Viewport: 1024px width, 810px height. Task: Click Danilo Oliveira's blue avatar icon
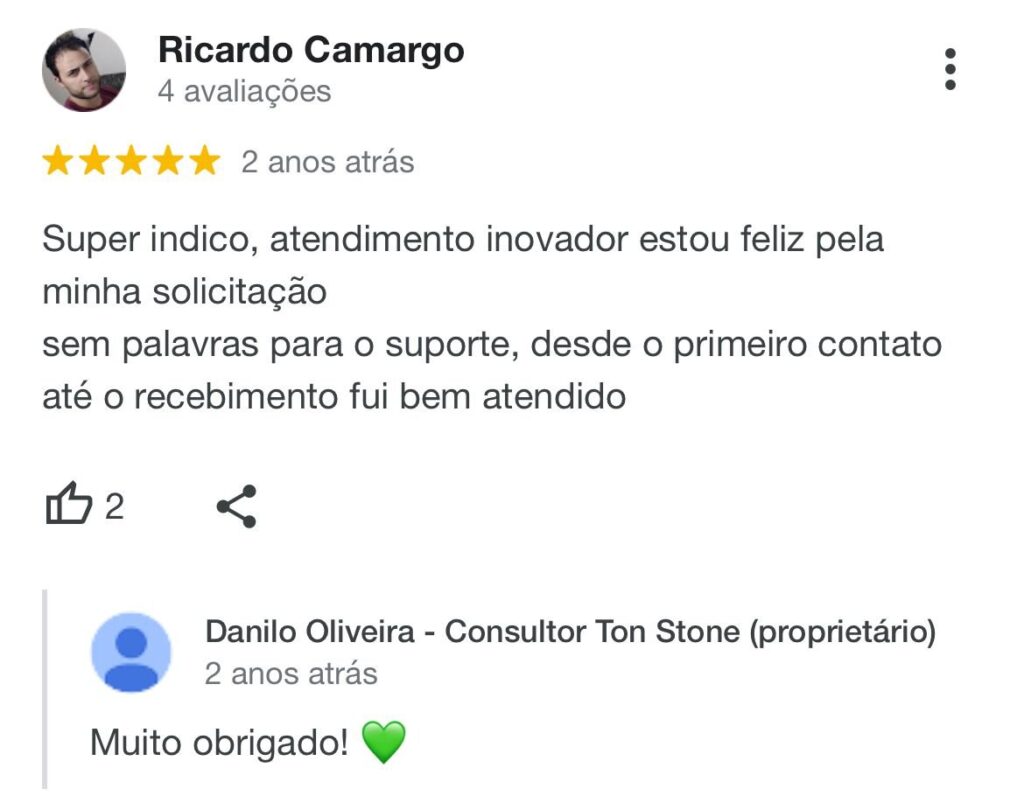(x=131, y=652)
